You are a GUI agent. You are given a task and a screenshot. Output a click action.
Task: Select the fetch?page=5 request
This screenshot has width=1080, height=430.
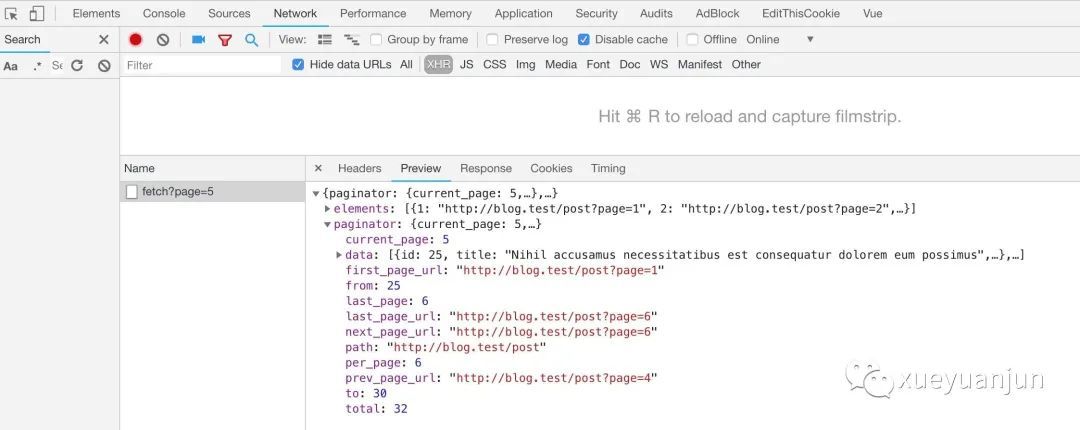point(178,192)
